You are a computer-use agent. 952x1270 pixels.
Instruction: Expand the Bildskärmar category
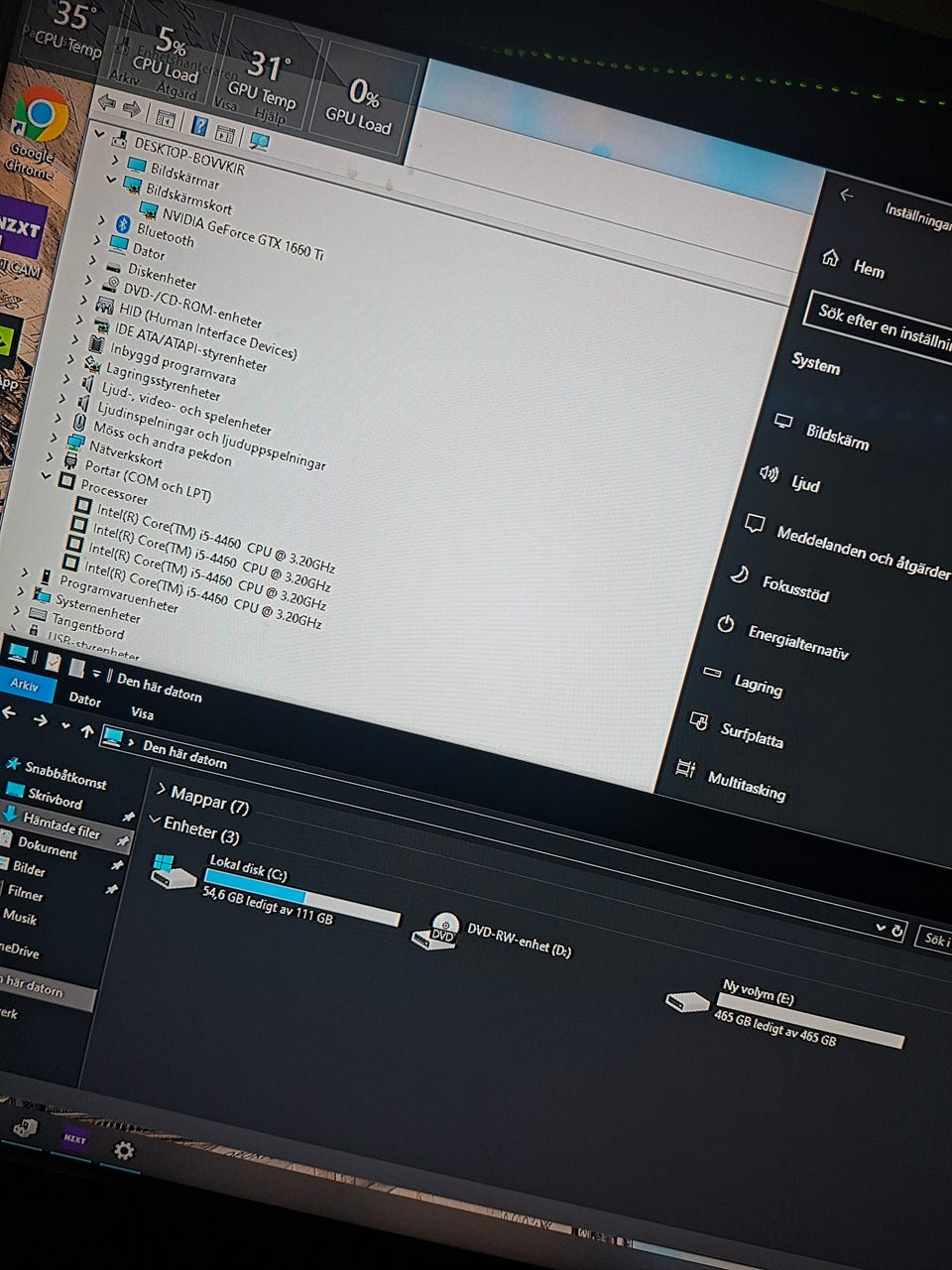coord(115,160)
